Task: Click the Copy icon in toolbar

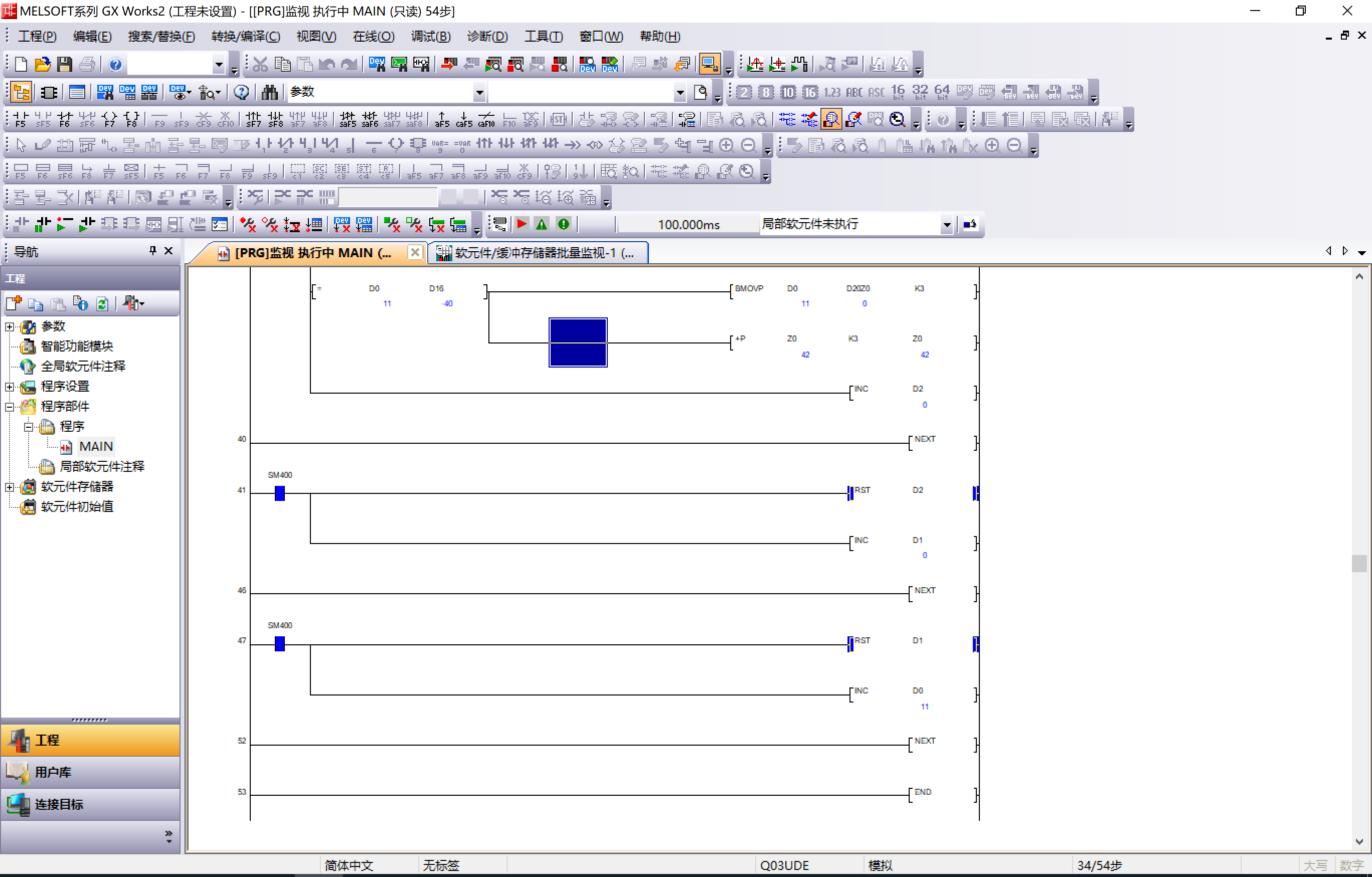Action: (x=283, y=64)
